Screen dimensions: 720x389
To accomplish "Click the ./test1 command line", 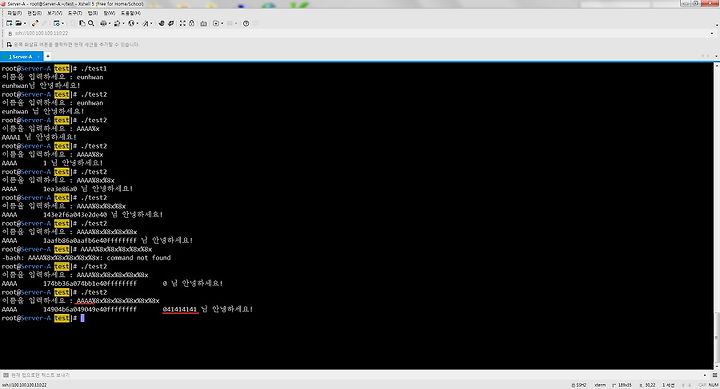I will click(x=54, y=68).
